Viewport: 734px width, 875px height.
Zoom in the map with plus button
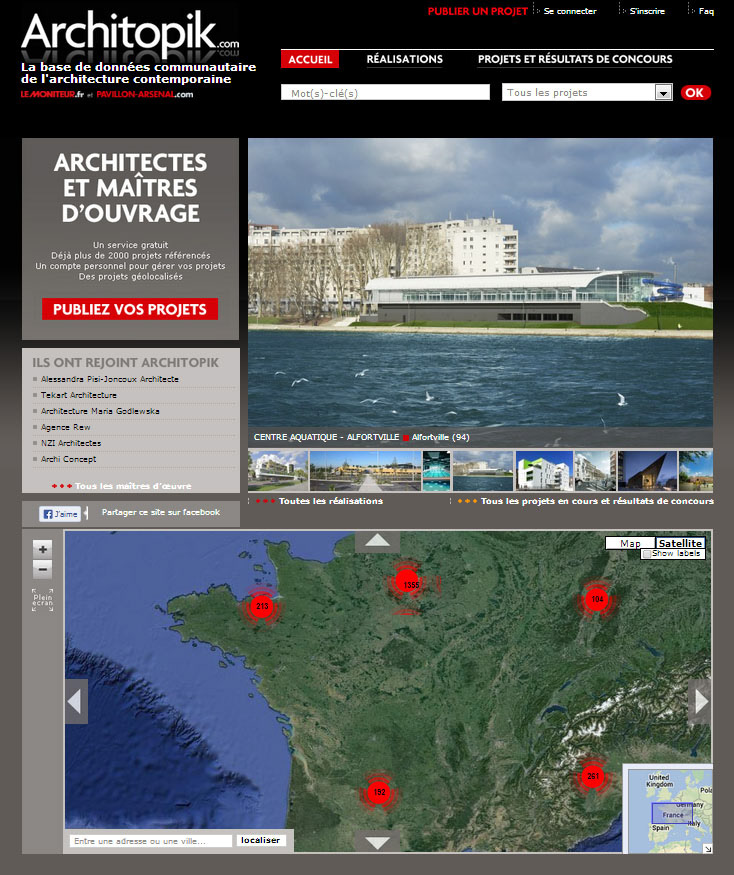point(42,549)
